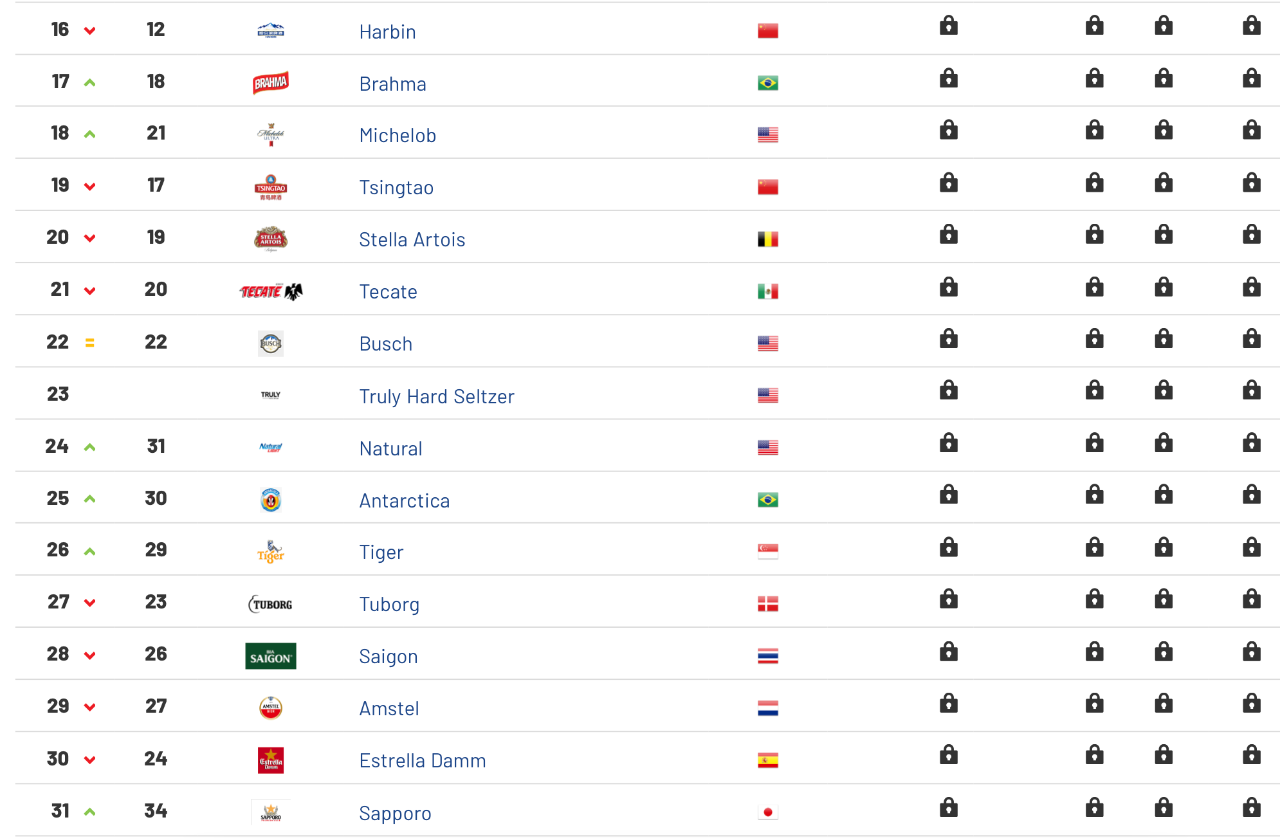Click the yellow equals sign at rank 22

click(x=90, y=343)
